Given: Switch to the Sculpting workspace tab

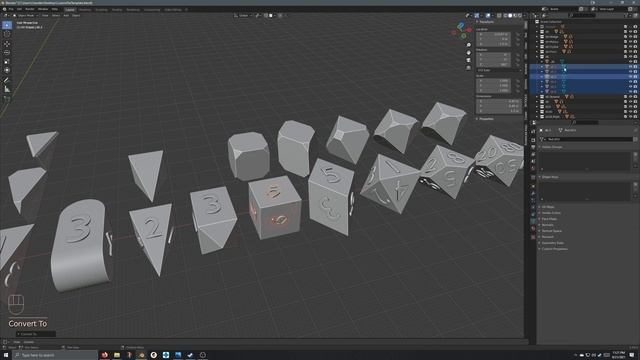Looking at the screenshot, I should tap(101, 9).
